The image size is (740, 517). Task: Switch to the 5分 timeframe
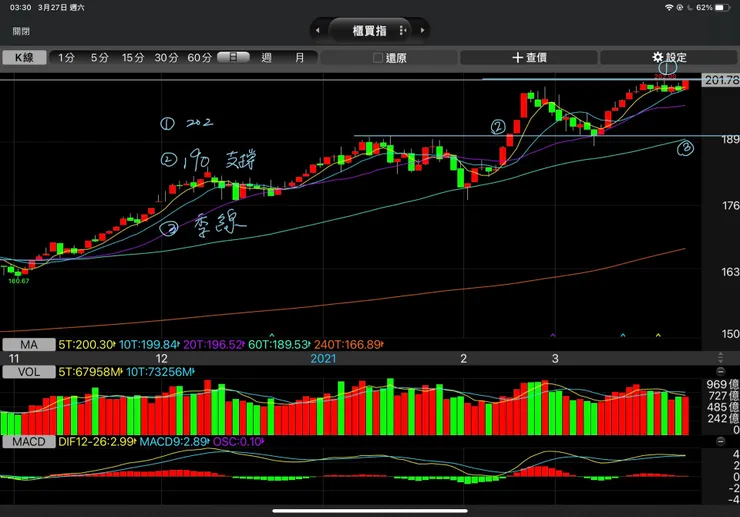pos(100,58)
